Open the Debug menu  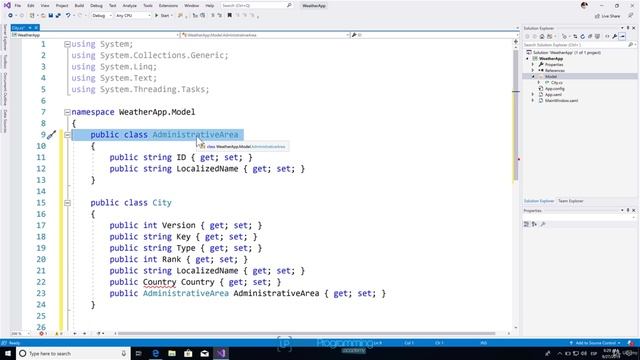(x=96, y=6)
